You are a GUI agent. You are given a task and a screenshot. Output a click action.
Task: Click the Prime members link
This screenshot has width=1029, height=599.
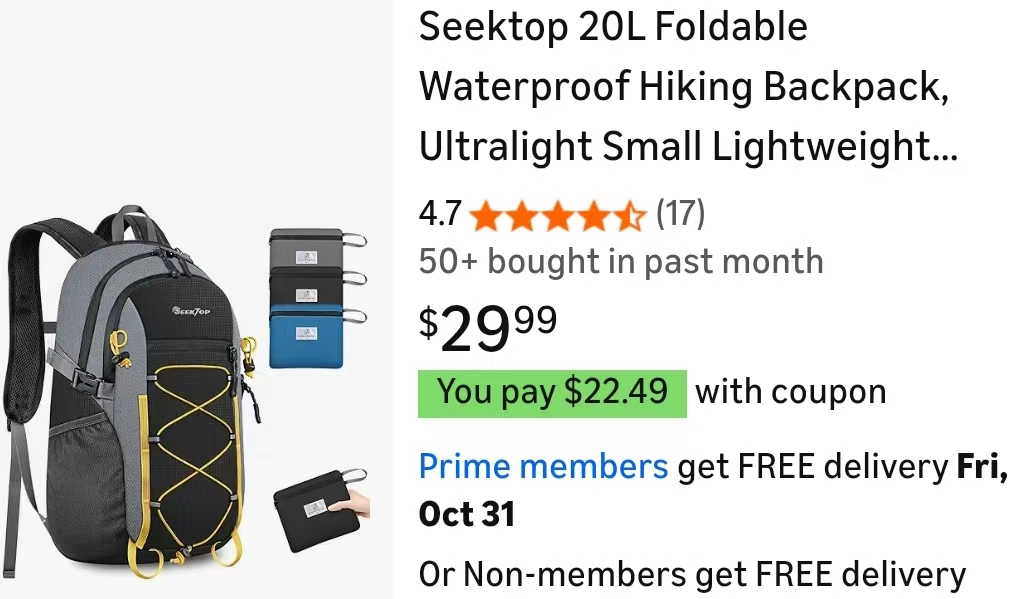tap(543, 466)
